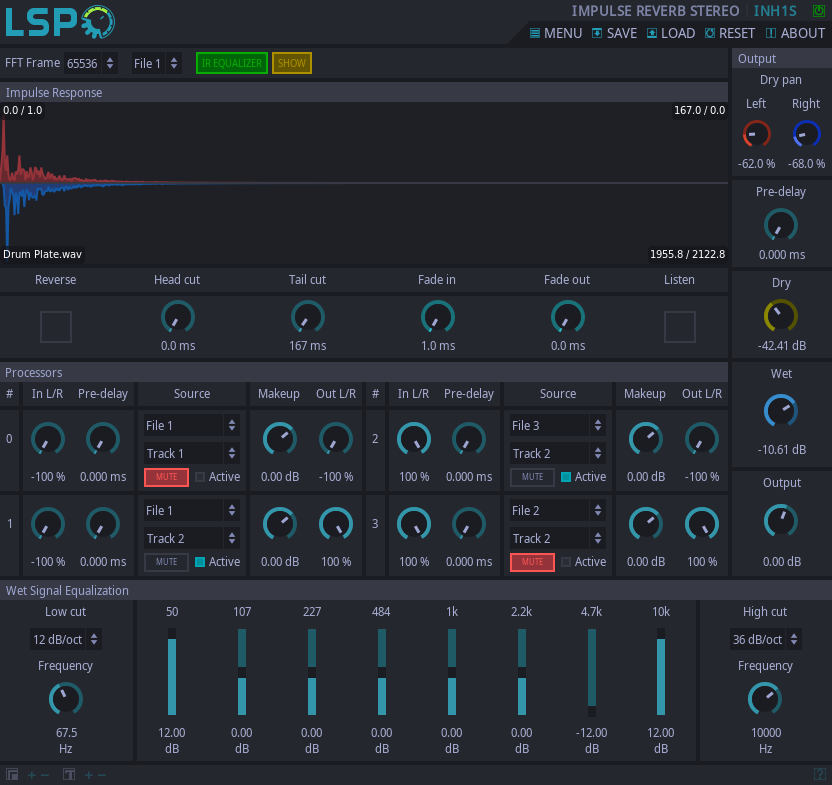Viewport: 832px width, 785px height.
Task: Click the green power icon beside INH1S
Action: point(819,11)
